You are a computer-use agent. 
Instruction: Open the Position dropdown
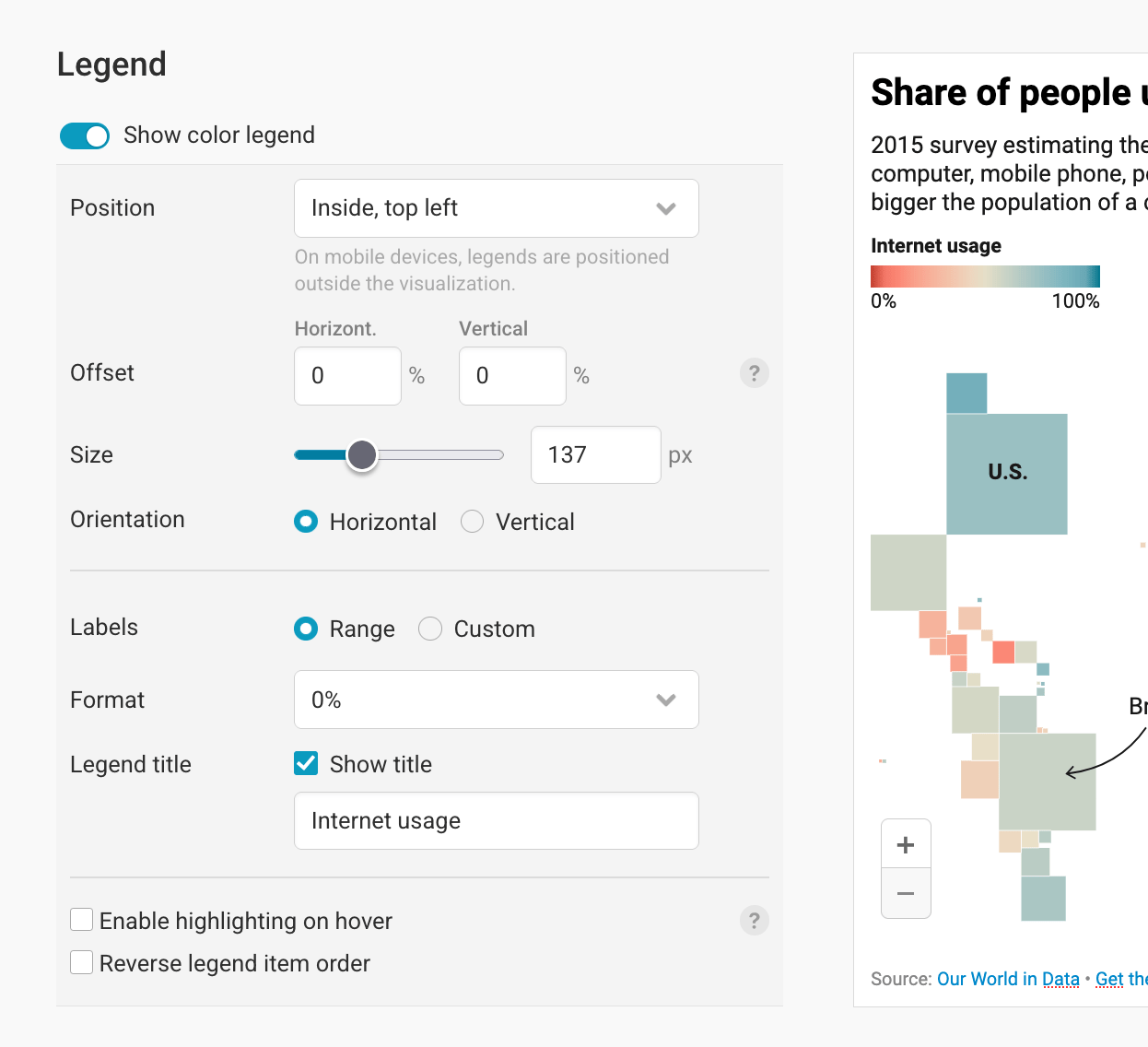coord(496,208)
